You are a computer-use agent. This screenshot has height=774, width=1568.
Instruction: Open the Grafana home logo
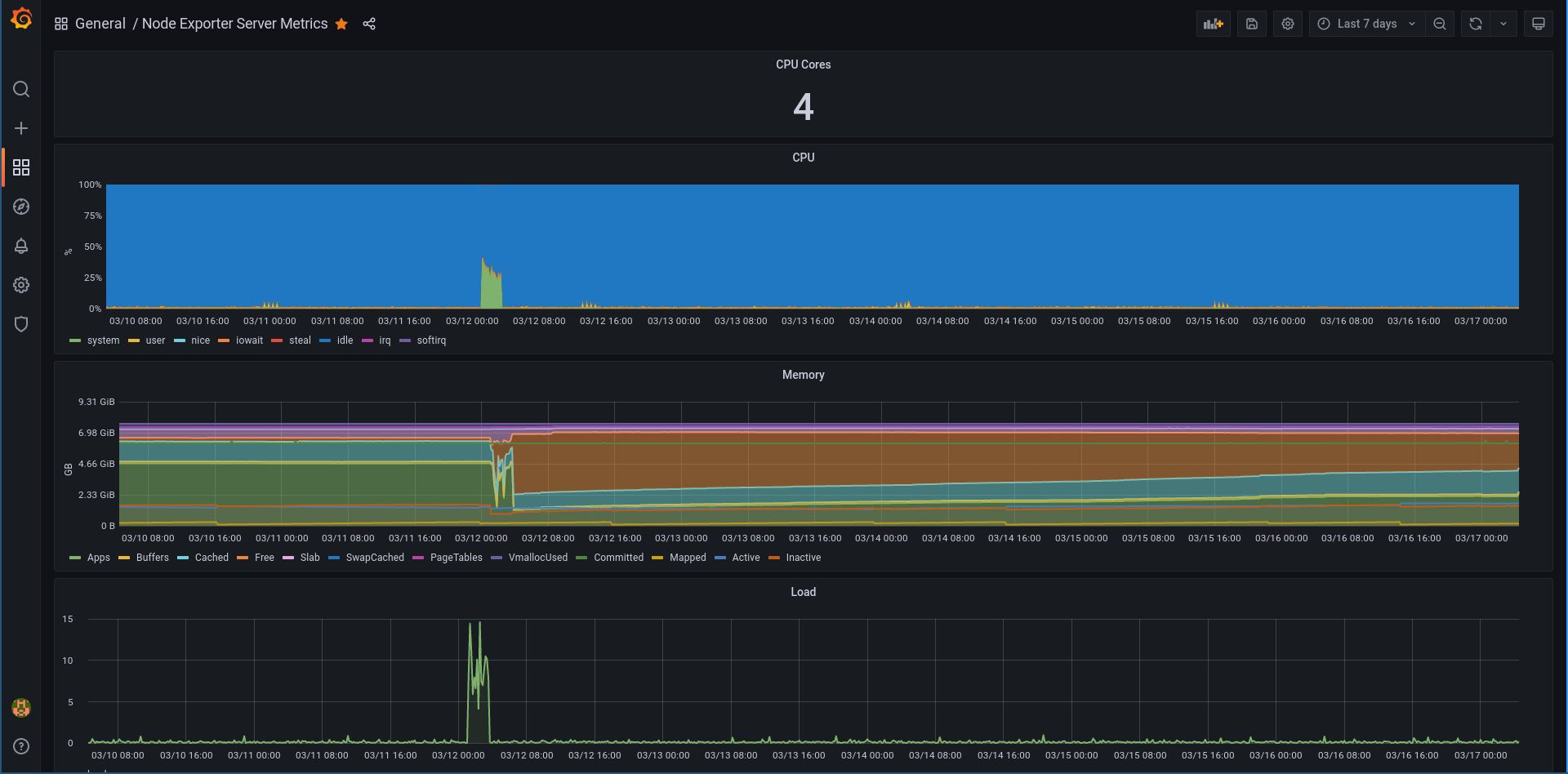(22, 19)
